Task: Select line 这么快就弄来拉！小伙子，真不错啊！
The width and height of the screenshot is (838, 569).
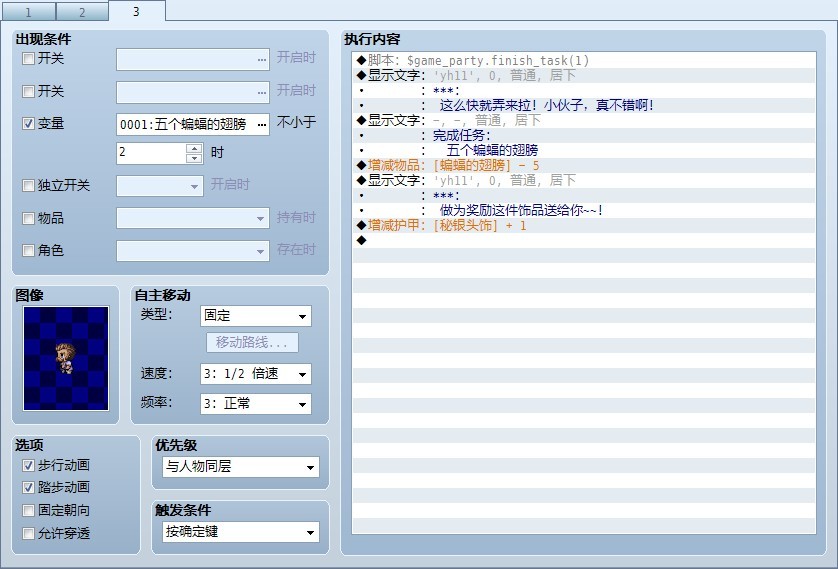Action: click(584, 105)
